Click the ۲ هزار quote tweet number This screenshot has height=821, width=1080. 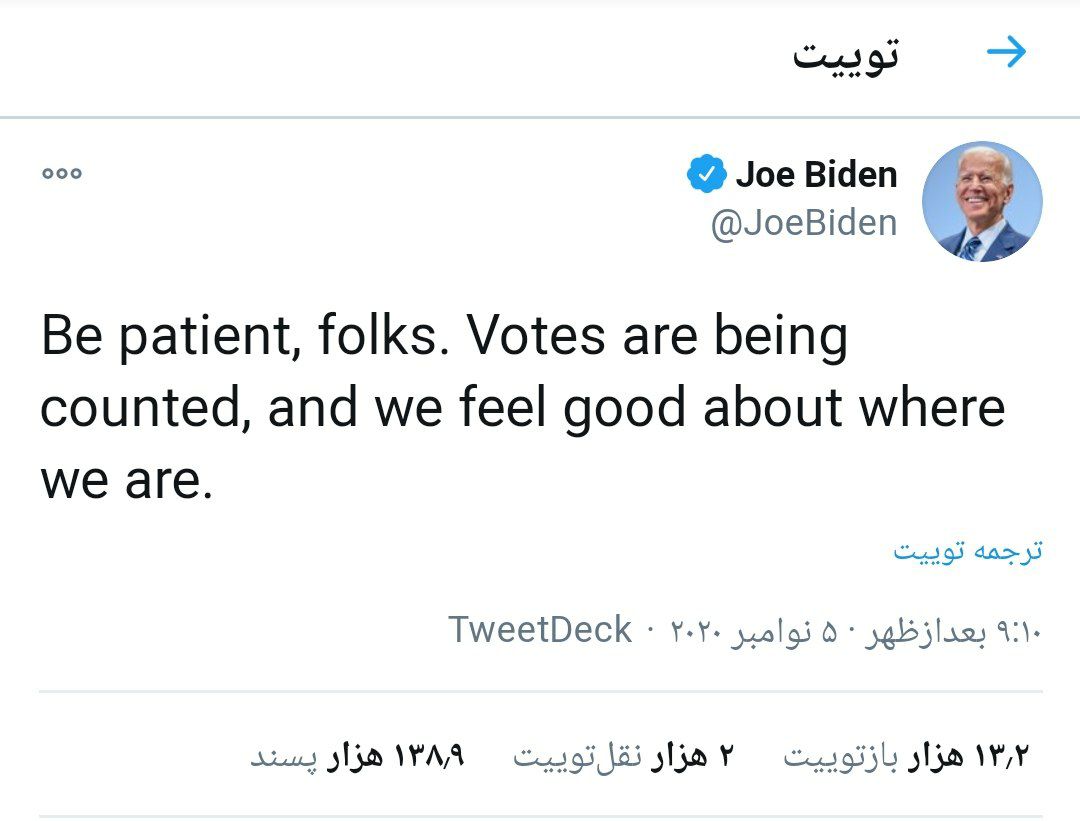coord(694,757)
